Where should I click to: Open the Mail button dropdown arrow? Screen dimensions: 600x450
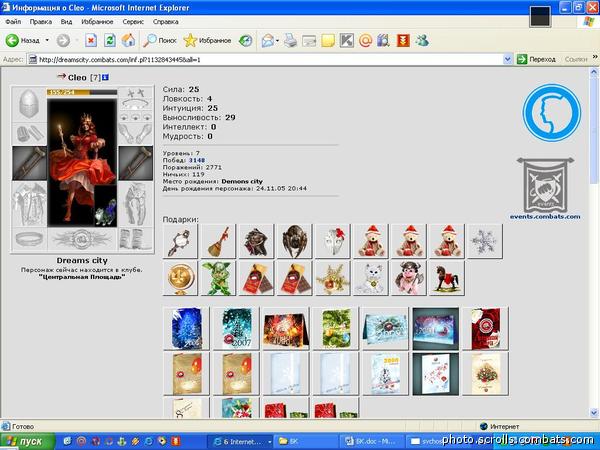click(277, 41)
